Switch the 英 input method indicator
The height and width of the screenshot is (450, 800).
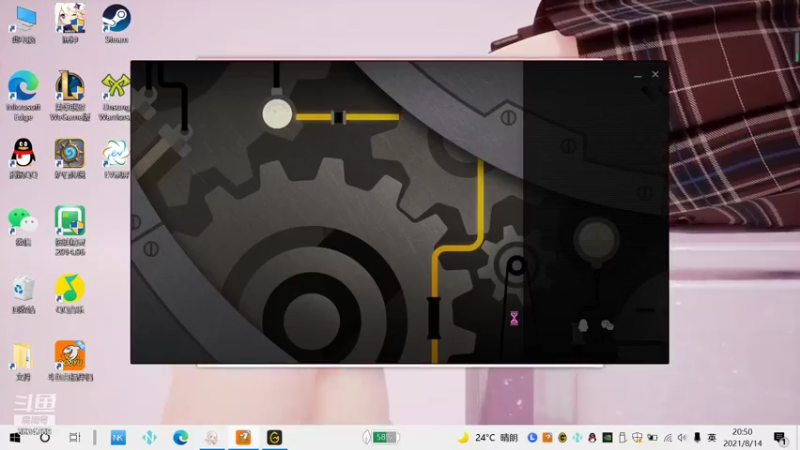(712, 438)
